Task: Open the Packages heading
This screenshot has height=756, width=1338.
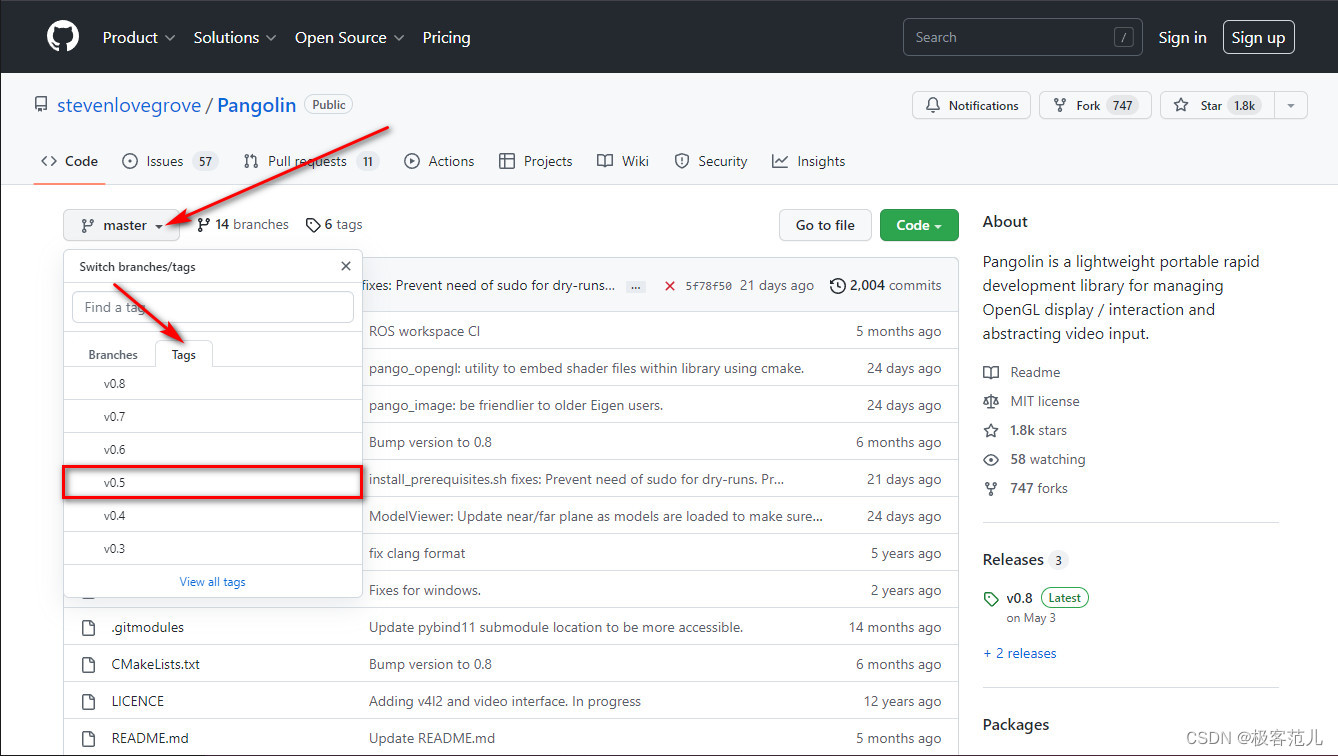Action: point(1015,724)
